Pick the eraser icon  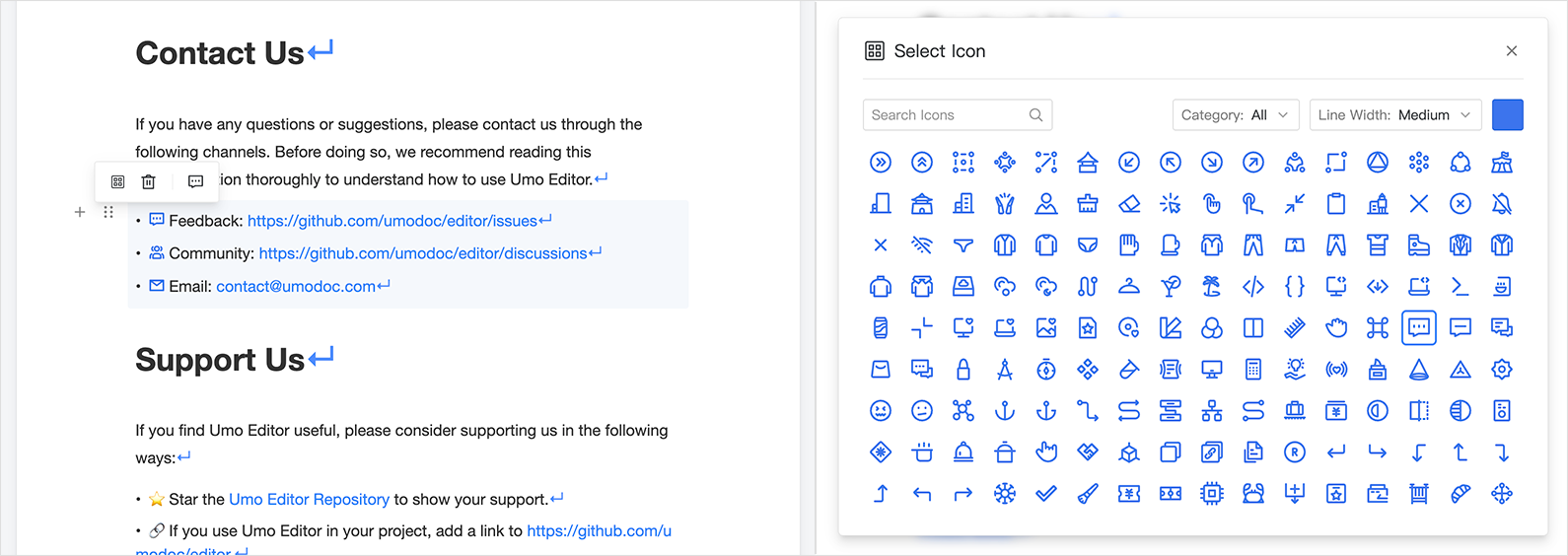[x=1129, y=204]
